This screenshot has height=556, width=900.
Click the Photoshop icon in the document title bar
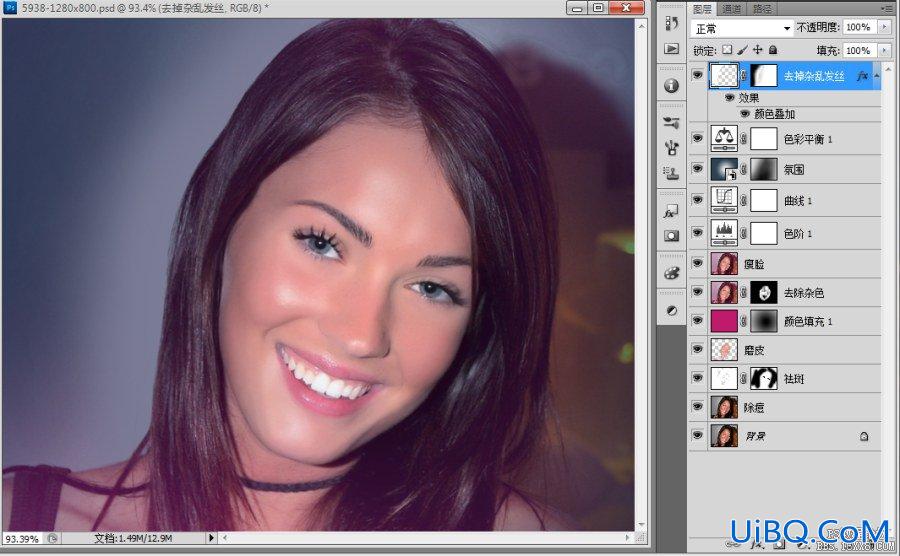click(10, 7)
